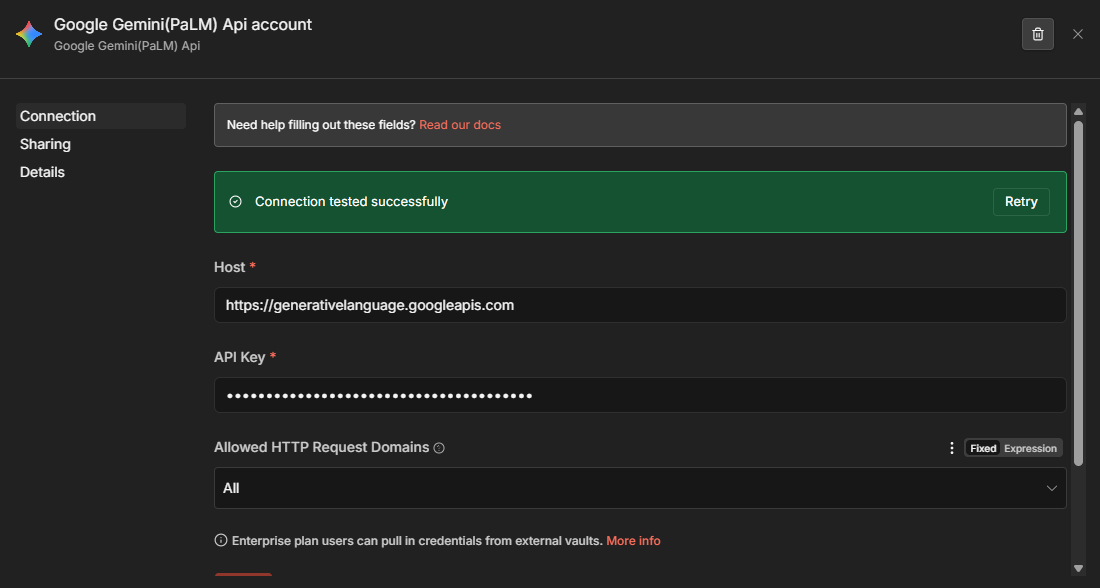Switch to the Sharing tab

coord(45,144)
